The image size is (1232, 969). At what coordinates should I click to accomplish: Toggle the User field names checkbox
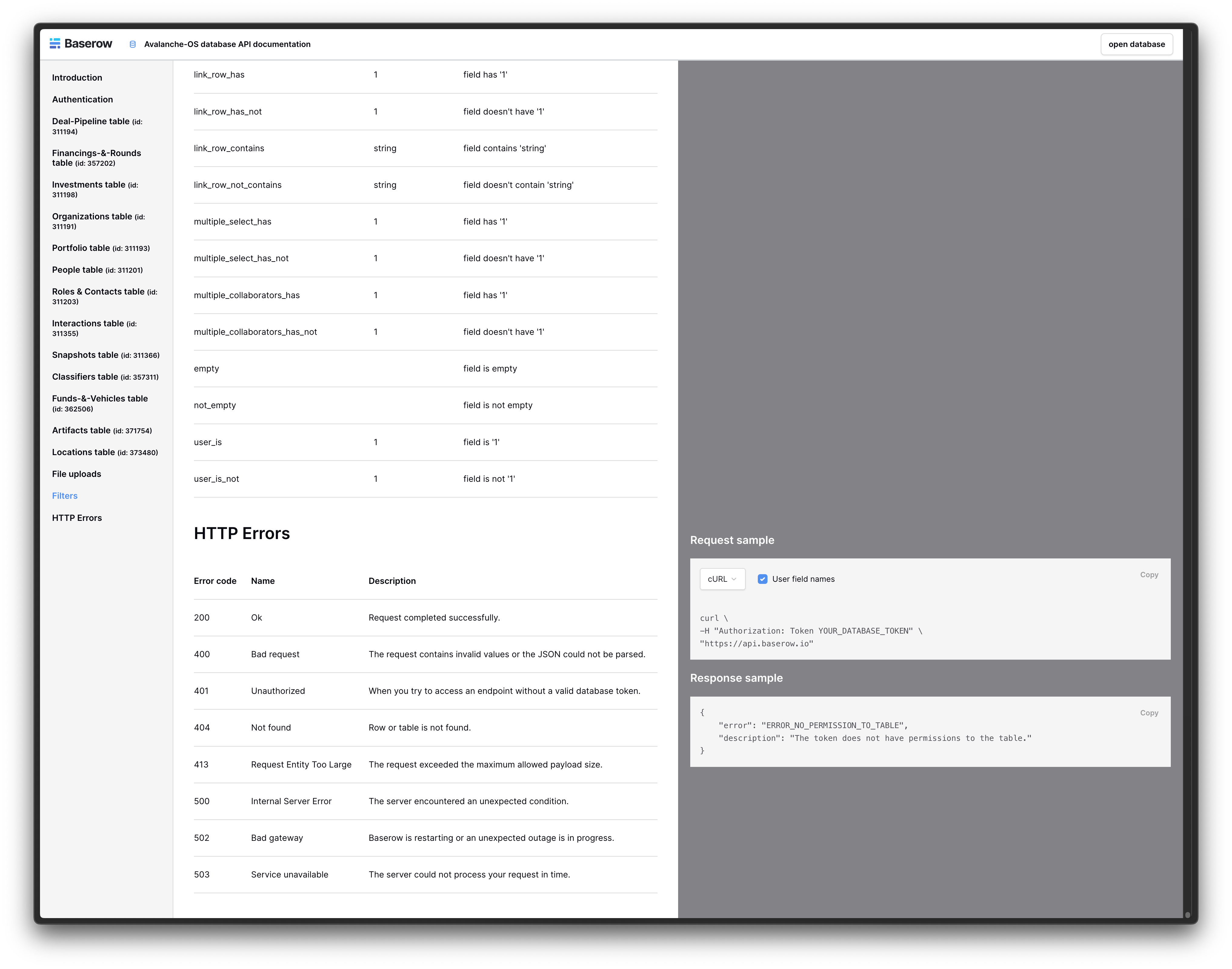point(762,579)
